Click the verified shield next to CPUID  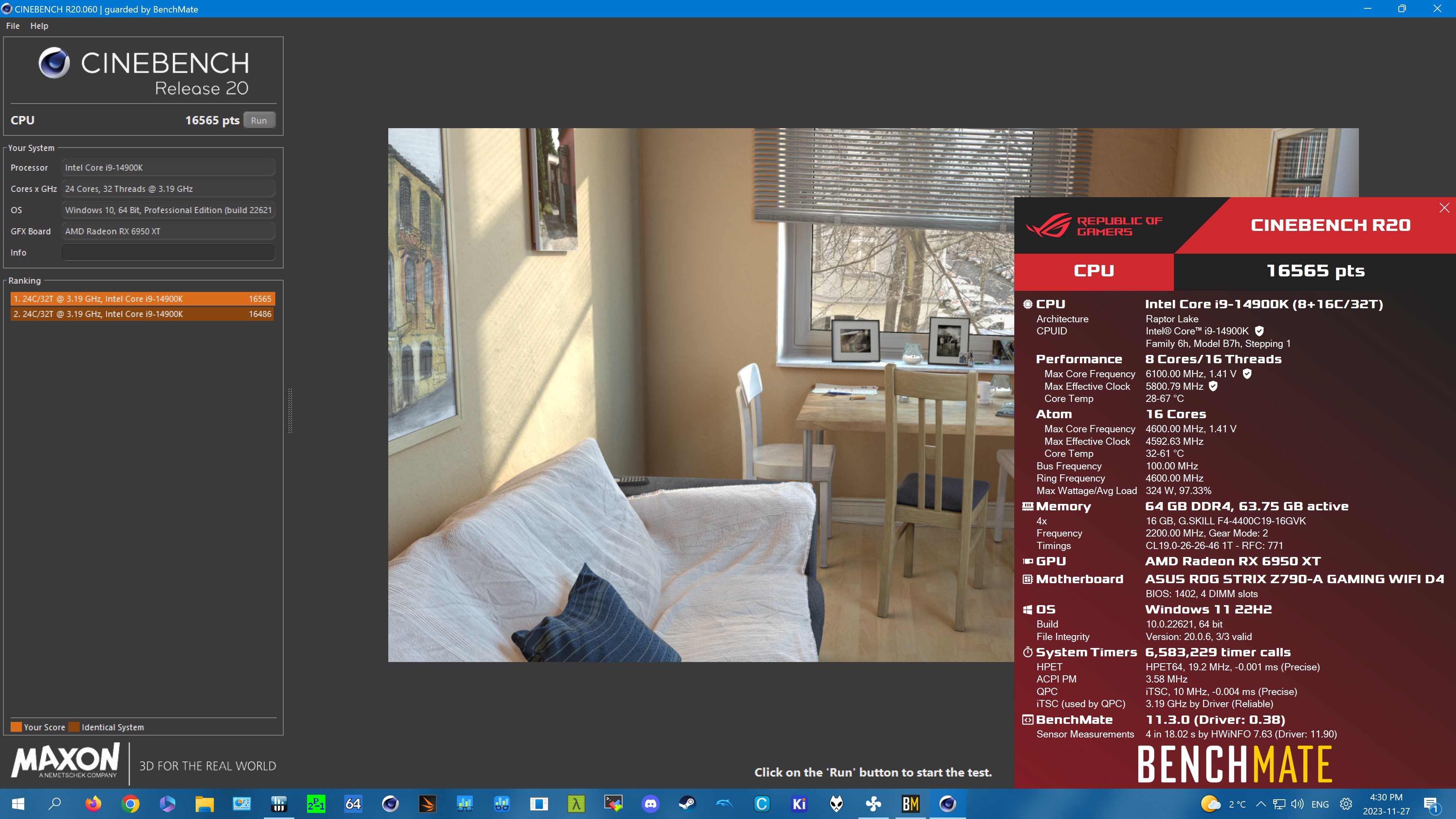[1259, 331]
